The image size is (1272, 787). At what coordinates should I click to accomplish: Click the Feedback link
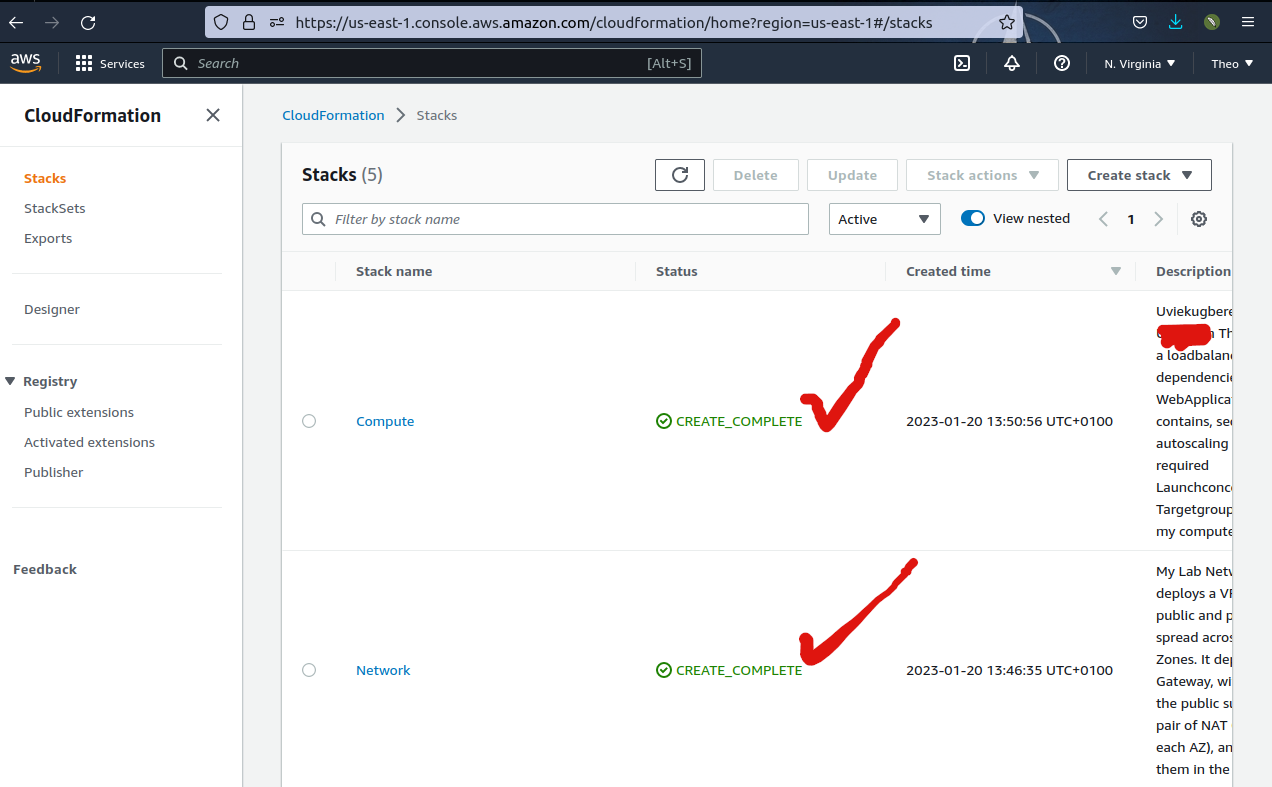[45, 569]
